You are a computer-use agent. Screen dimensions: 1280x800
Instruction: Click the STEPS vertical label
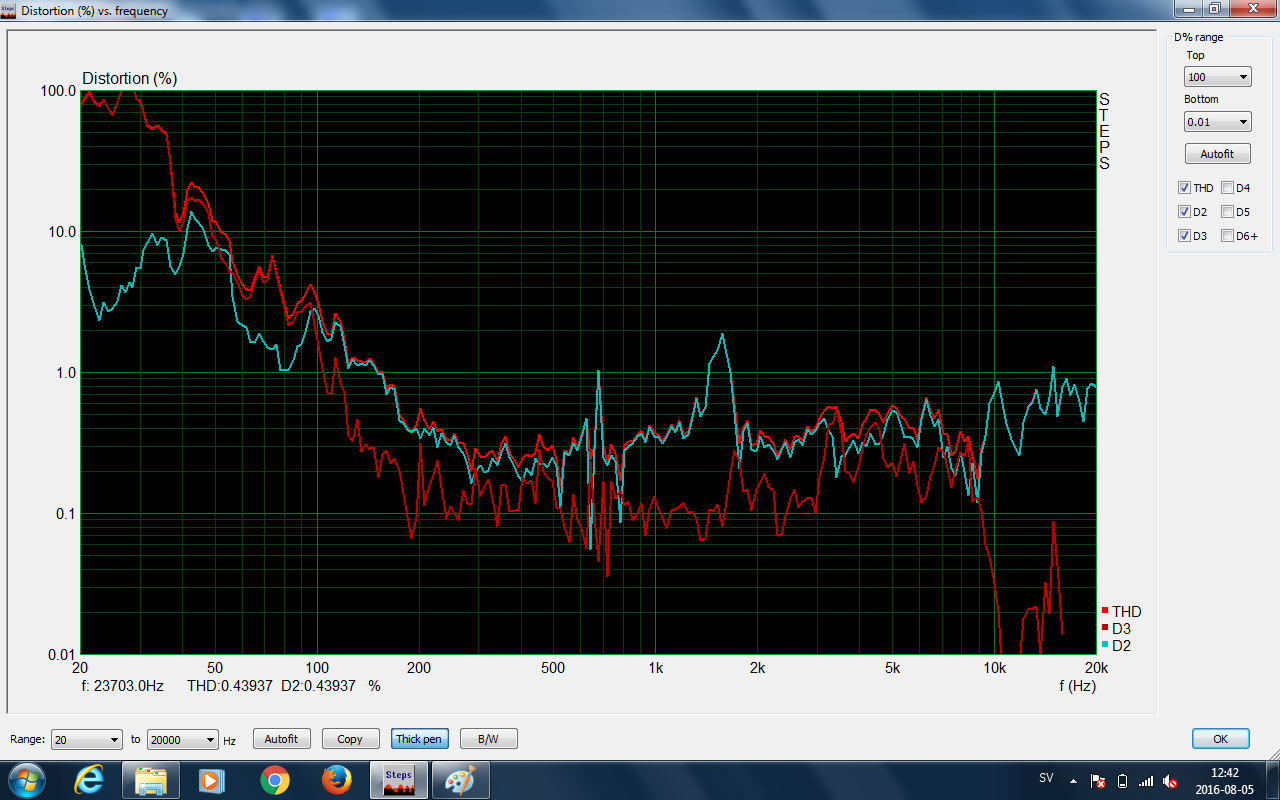[x=1104, y=131]
